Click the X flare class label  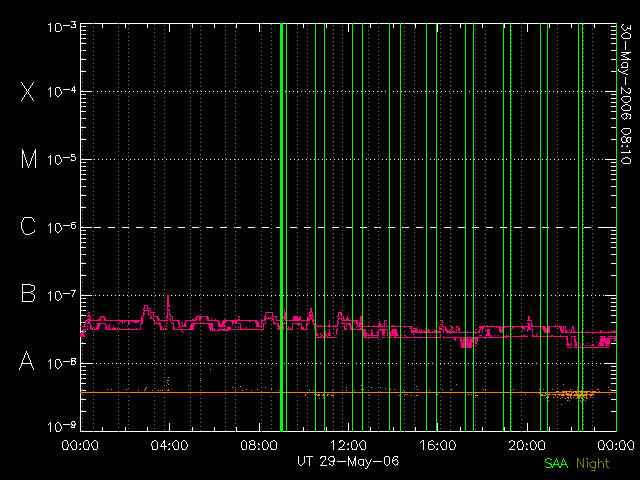tap(28, 91)
